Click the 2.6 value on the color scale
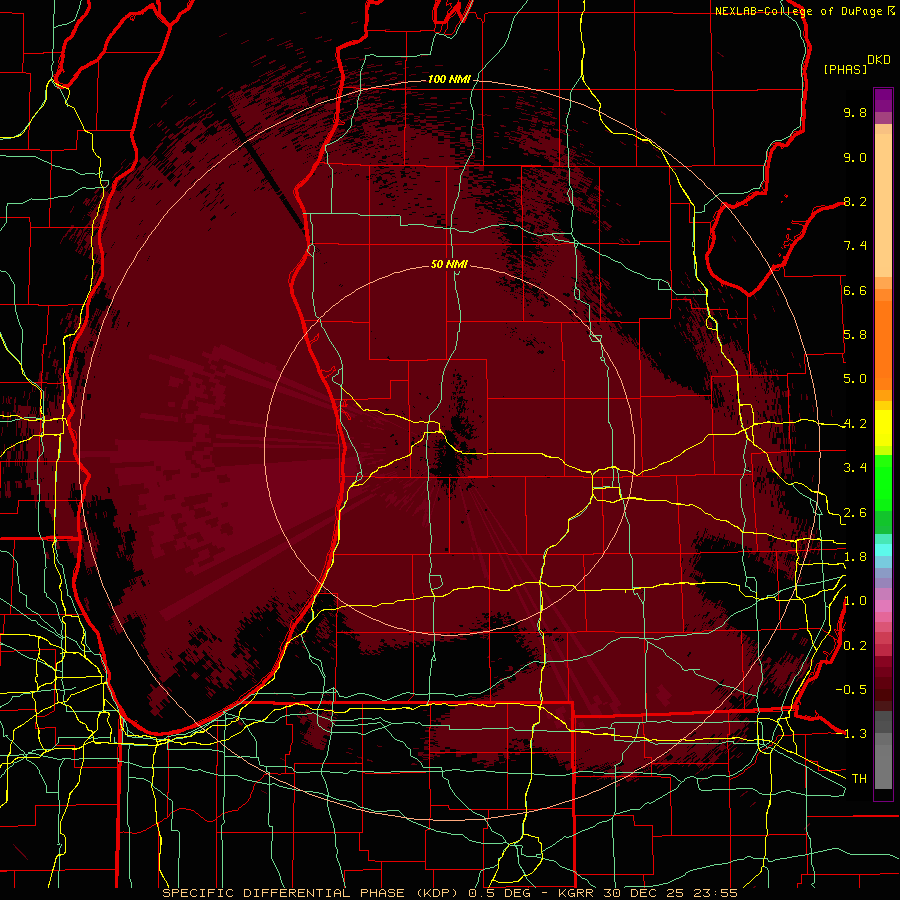 point(855,513)
